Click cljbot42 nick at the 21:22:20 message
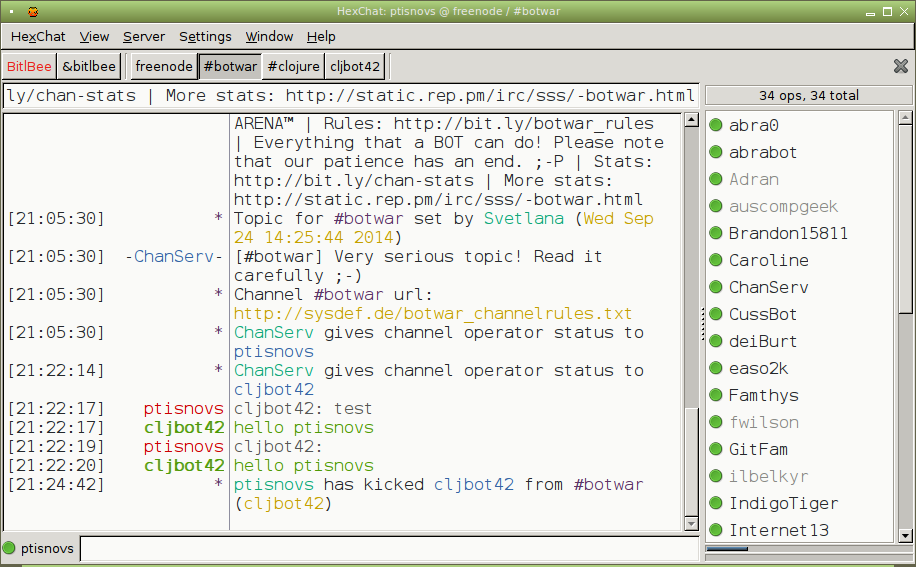 tap(184, 465)
